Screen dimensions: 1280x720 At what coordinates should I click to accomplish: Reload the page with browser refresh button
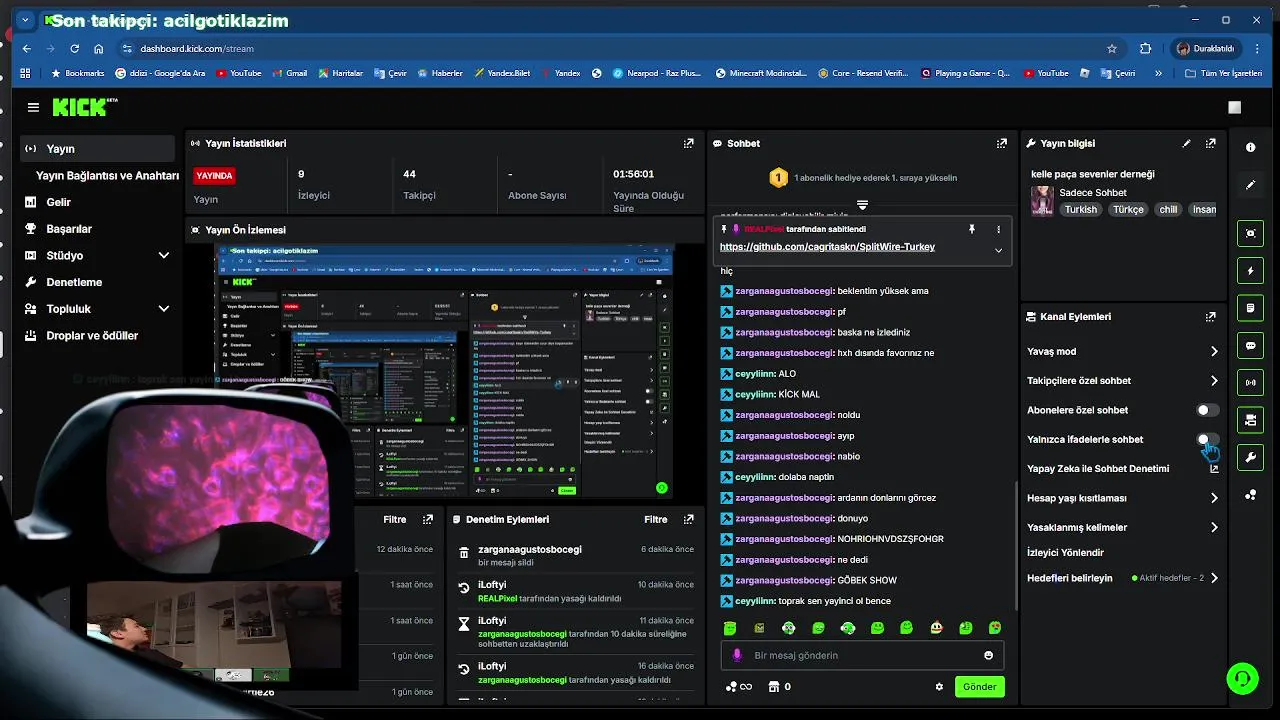pos(74,48)
